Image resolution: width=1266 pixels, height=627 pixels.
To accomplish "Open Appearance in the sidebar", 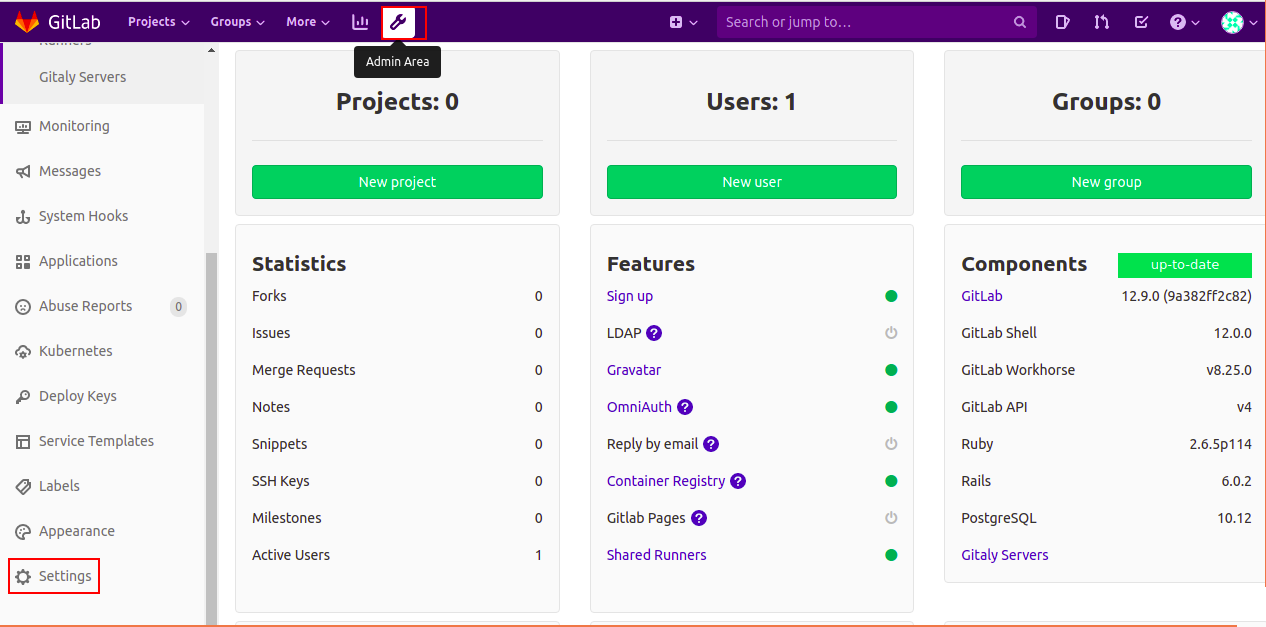I will [x=77, y=531].
